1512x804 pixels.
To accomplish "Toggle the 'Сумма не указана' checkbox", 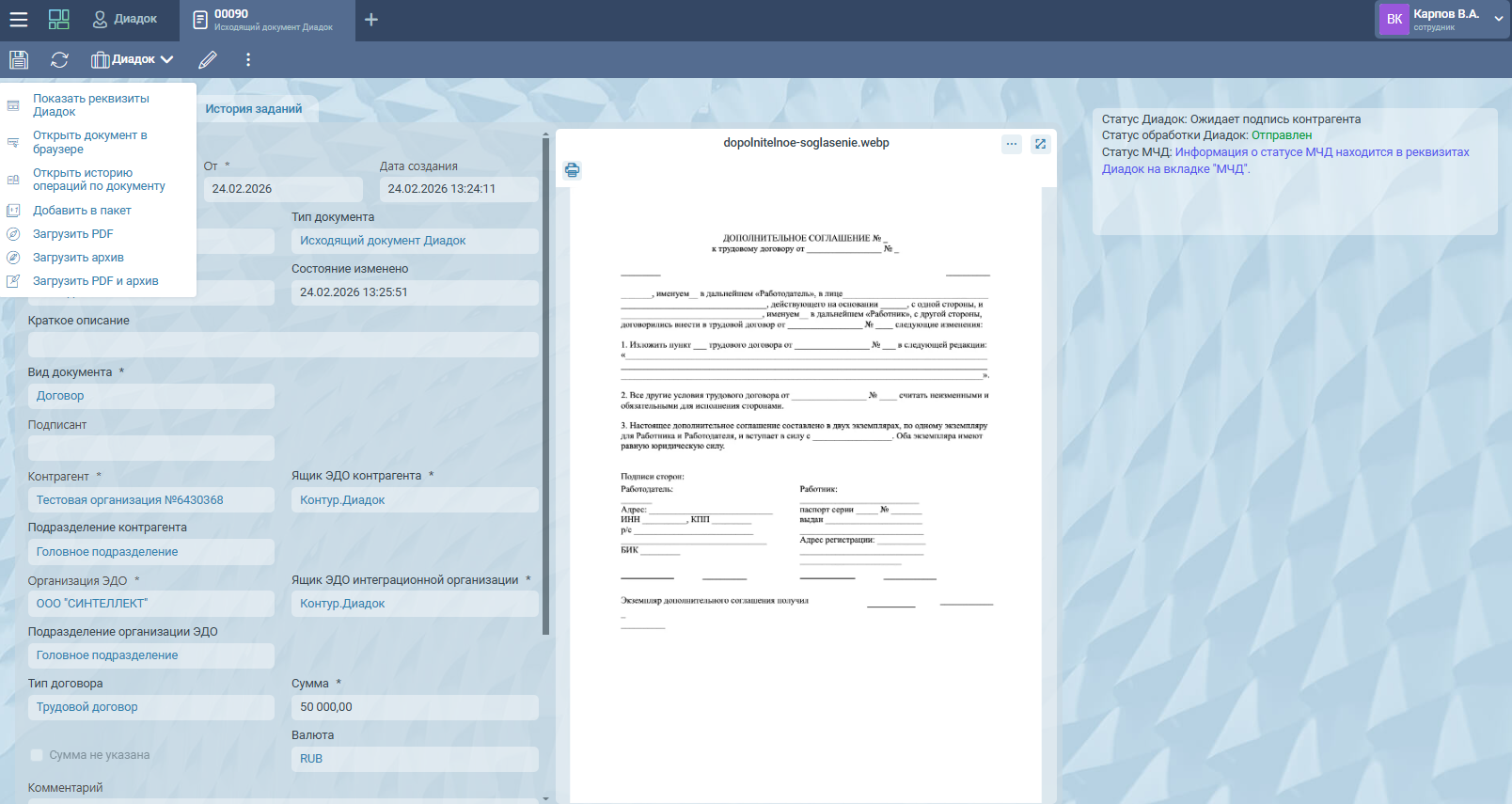I will [38, 755].
